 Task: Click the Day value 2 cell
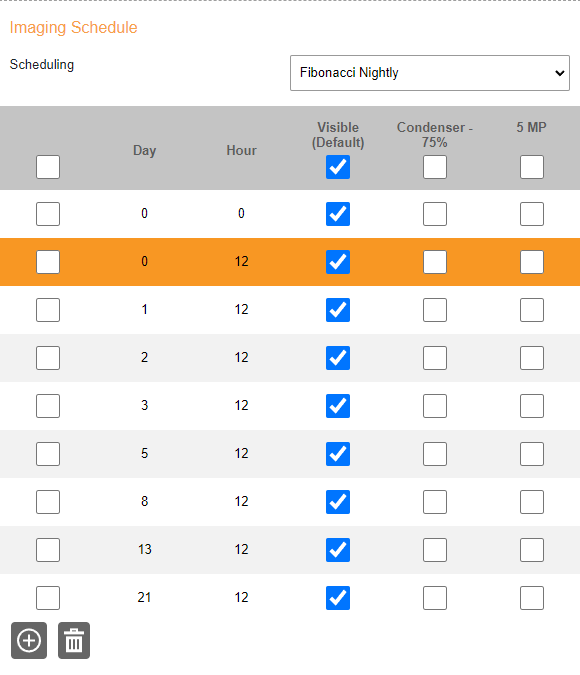145,357
